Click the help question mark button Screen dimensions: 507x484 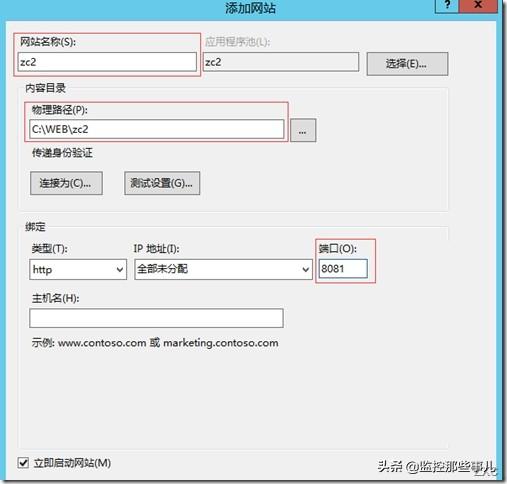[447, 6]
